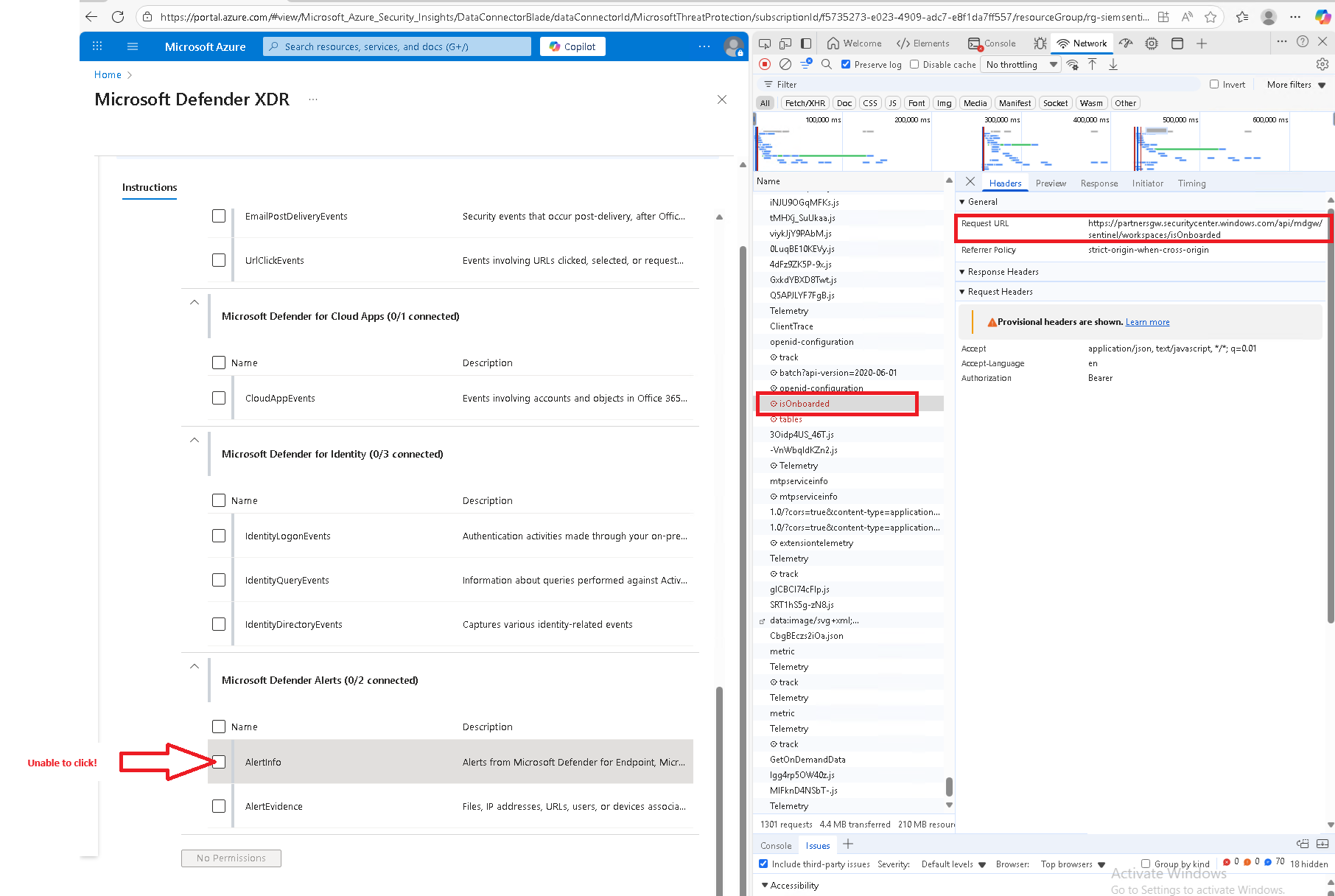1335x896 pixels.
Task: Click the Azure account avatar
Action: point(733,46)
